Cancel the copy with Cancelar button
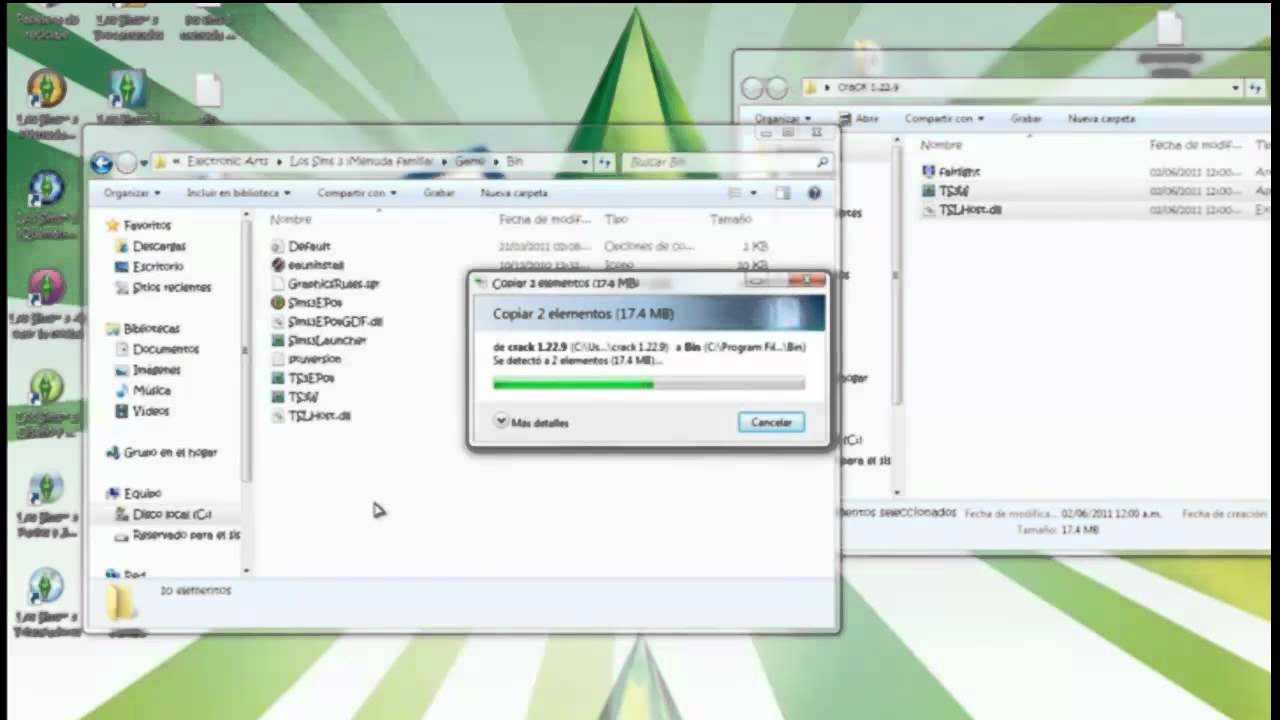 coord(771,423)
